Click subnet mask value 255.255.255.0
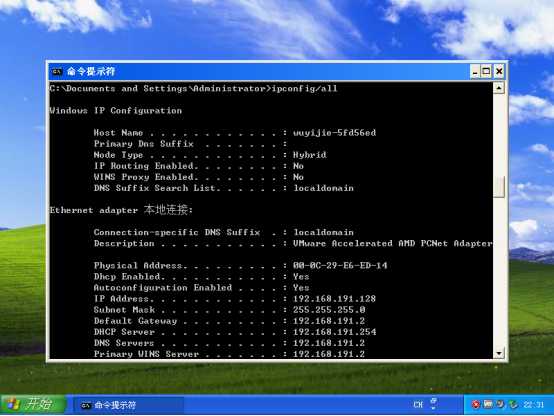554x416 pixels. point(329,310)
